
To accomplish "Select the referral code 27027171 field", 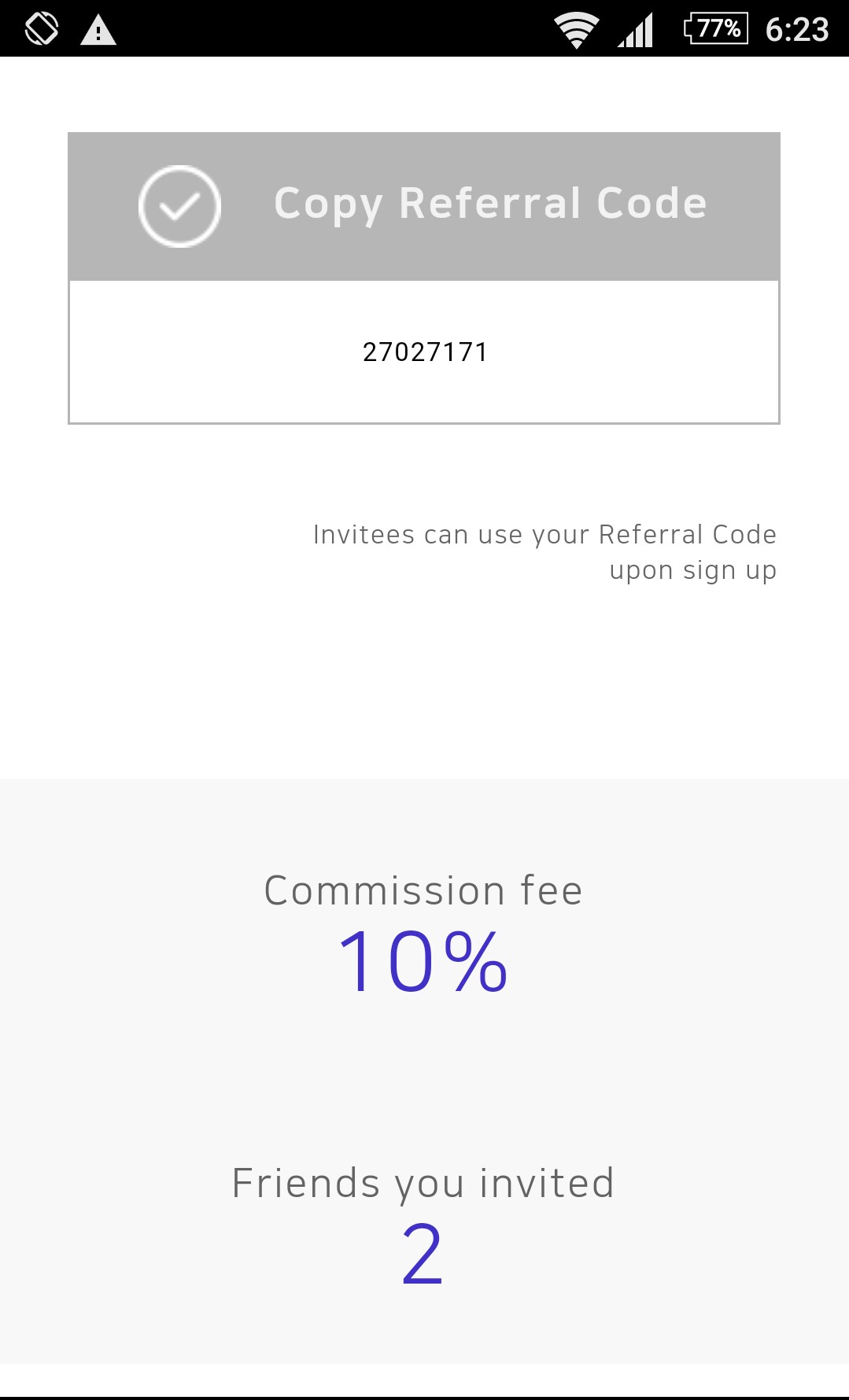I will 425,352.
